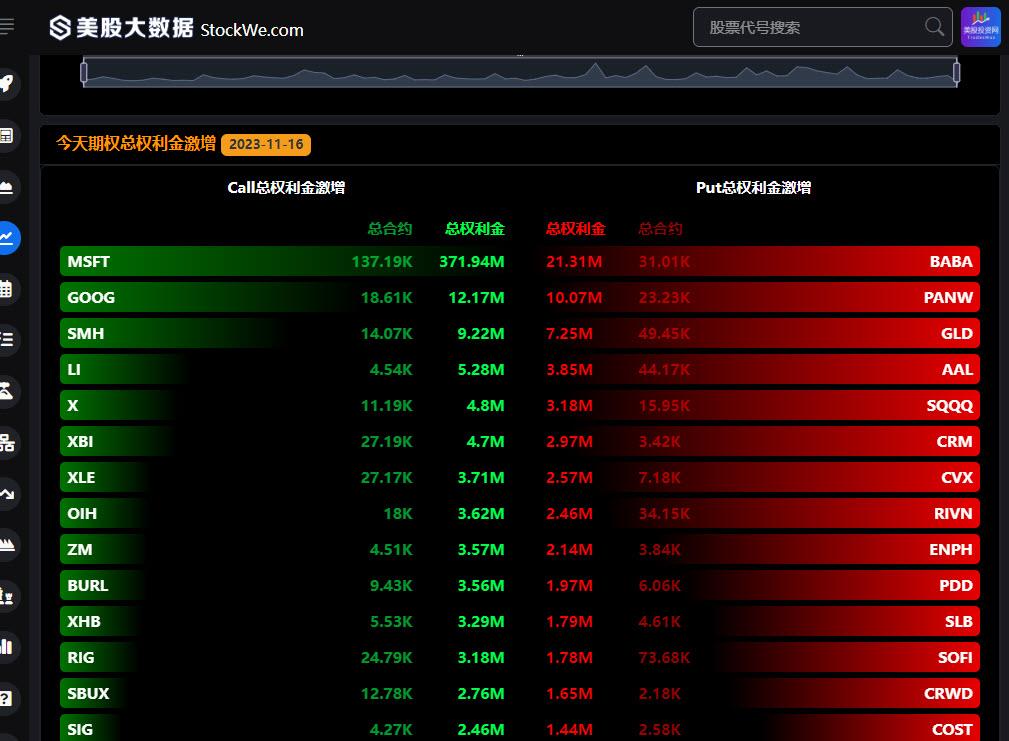Open the calculator icon in sidebar

tap(6, 136)
